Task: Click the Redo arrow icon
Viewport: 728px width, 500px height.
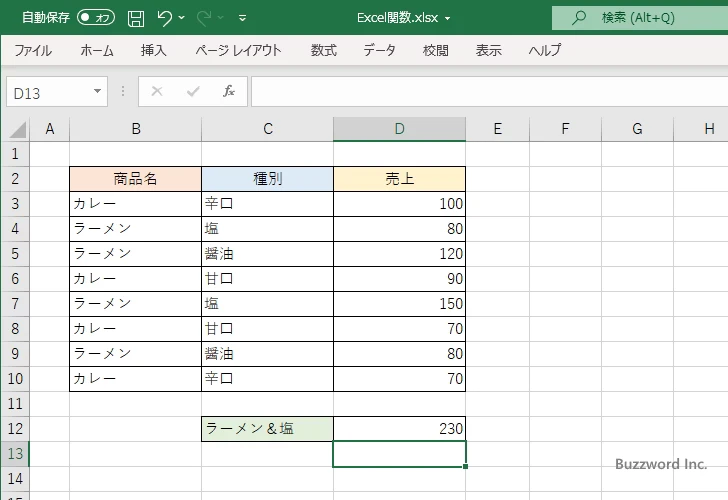Action: pos(204,18)
